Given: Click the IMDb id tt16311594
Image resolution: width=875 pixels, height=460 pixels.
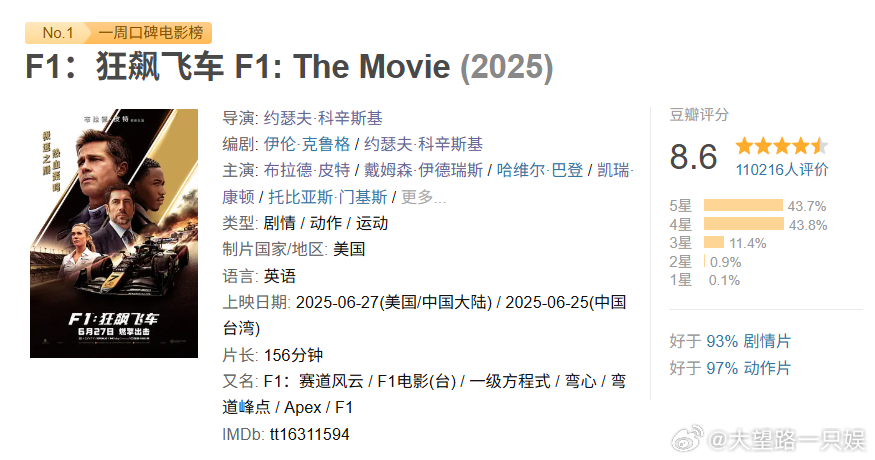Looking at the screenshot, I should pos(310,434).
